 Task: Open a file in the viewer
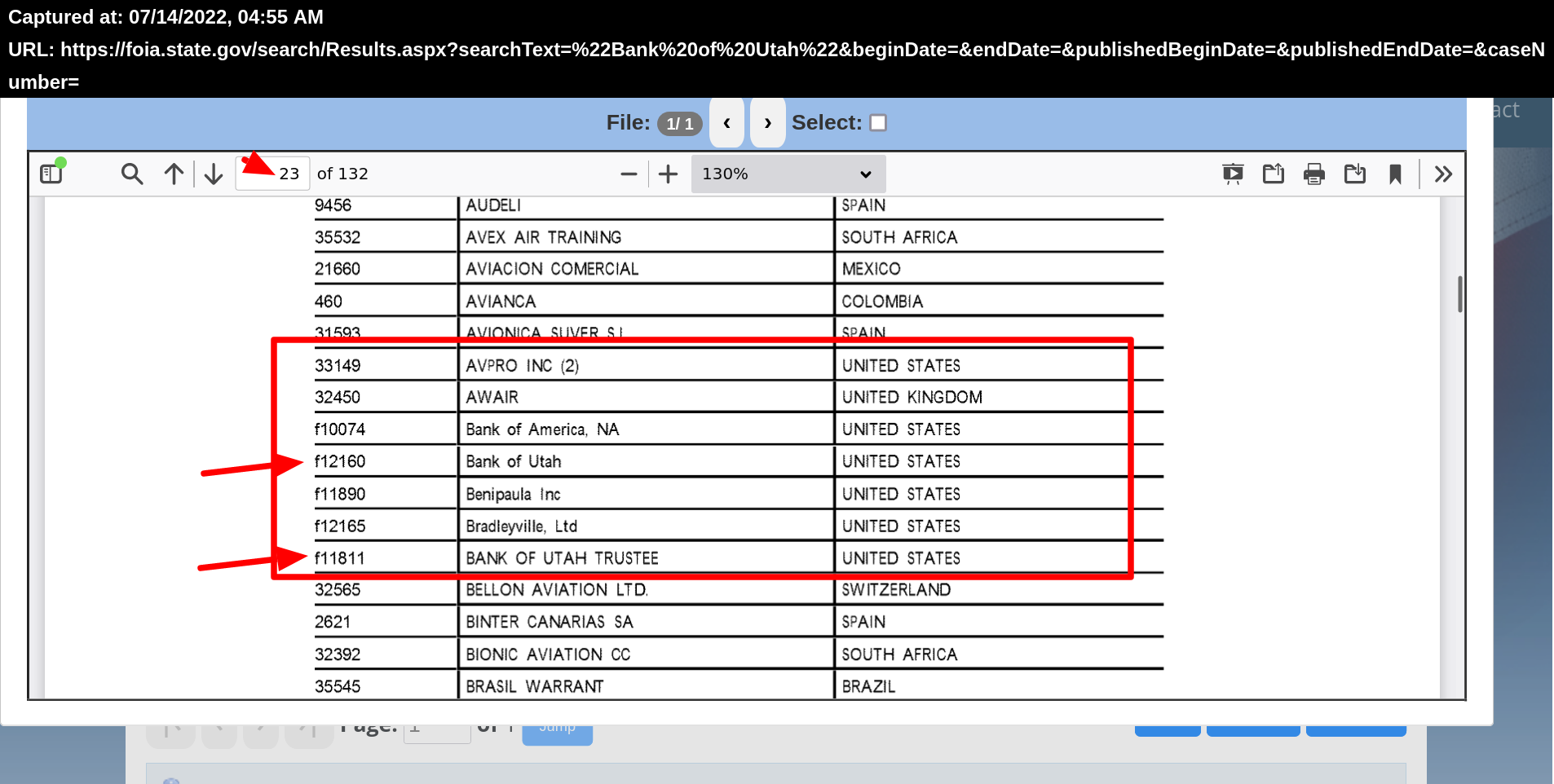[1274, 174]
